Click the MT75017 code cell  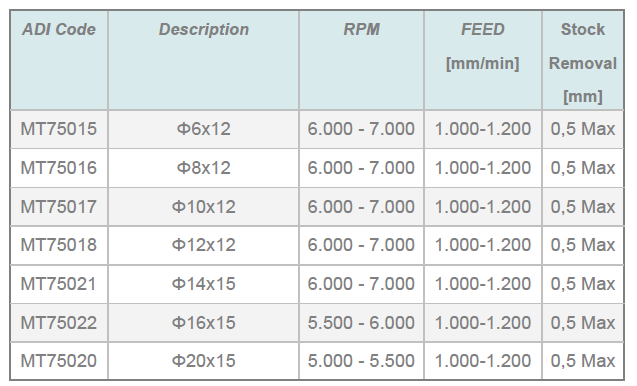click(x=59, y=206)
